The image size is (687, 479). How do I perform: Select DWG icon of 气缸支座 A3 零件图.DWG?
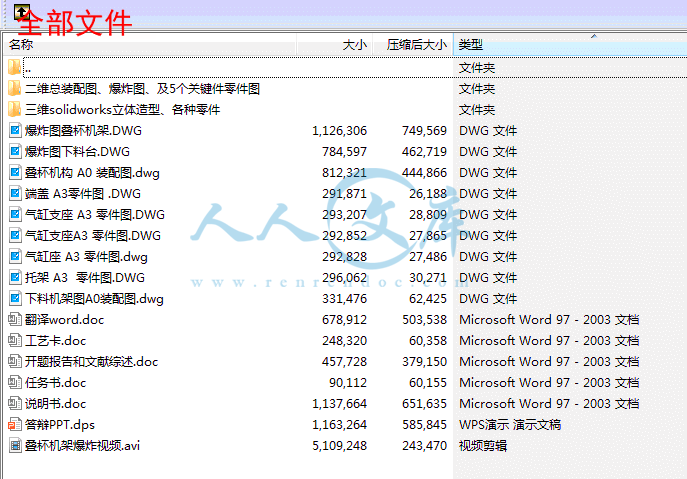pos(15,215)
